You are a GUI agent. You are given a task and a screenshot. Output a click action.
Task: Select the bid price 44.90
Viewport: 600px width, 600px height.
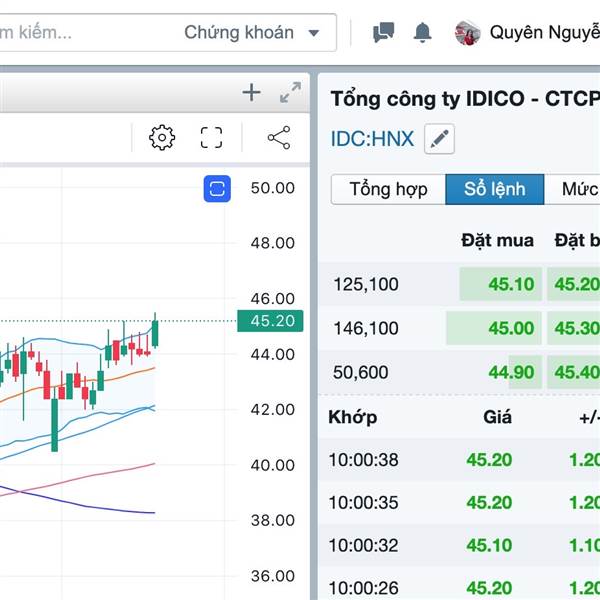(x=511, y=372)
